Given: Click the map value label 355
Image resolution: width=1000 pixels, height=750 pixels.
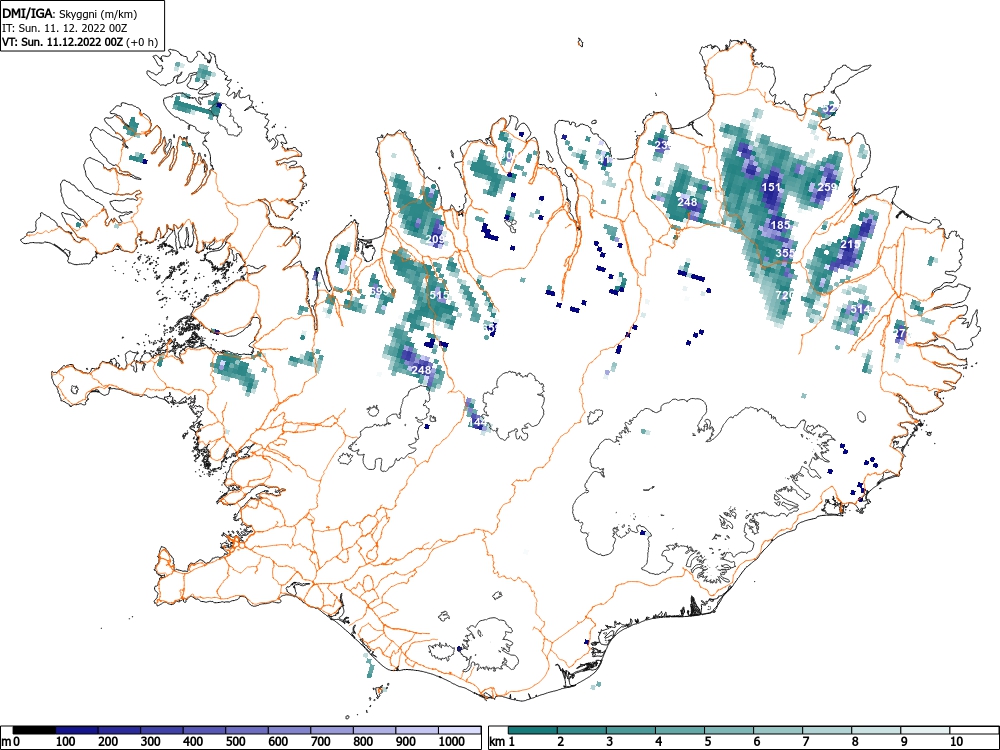Looking at the screenshot, I should pos(785,253).
